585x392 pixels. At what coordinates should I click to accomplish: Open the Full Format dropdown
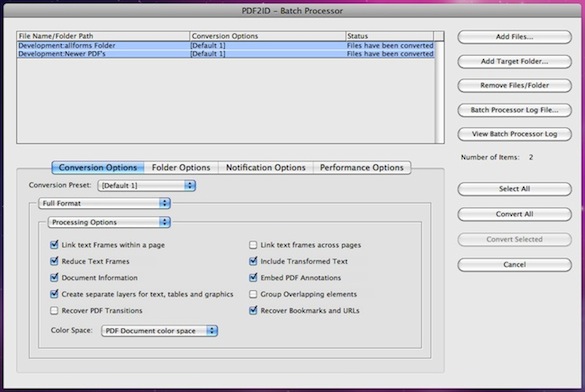coord(104,203)
